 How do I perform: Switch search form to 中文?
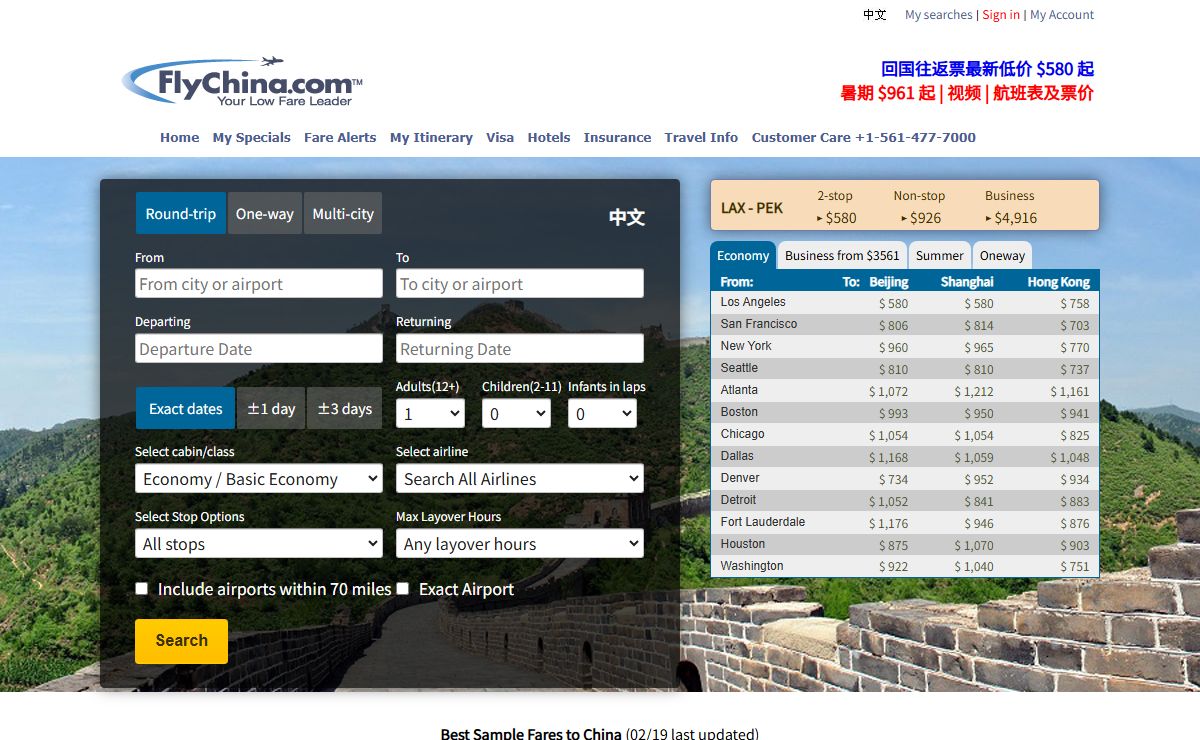[x=627, y=217]
